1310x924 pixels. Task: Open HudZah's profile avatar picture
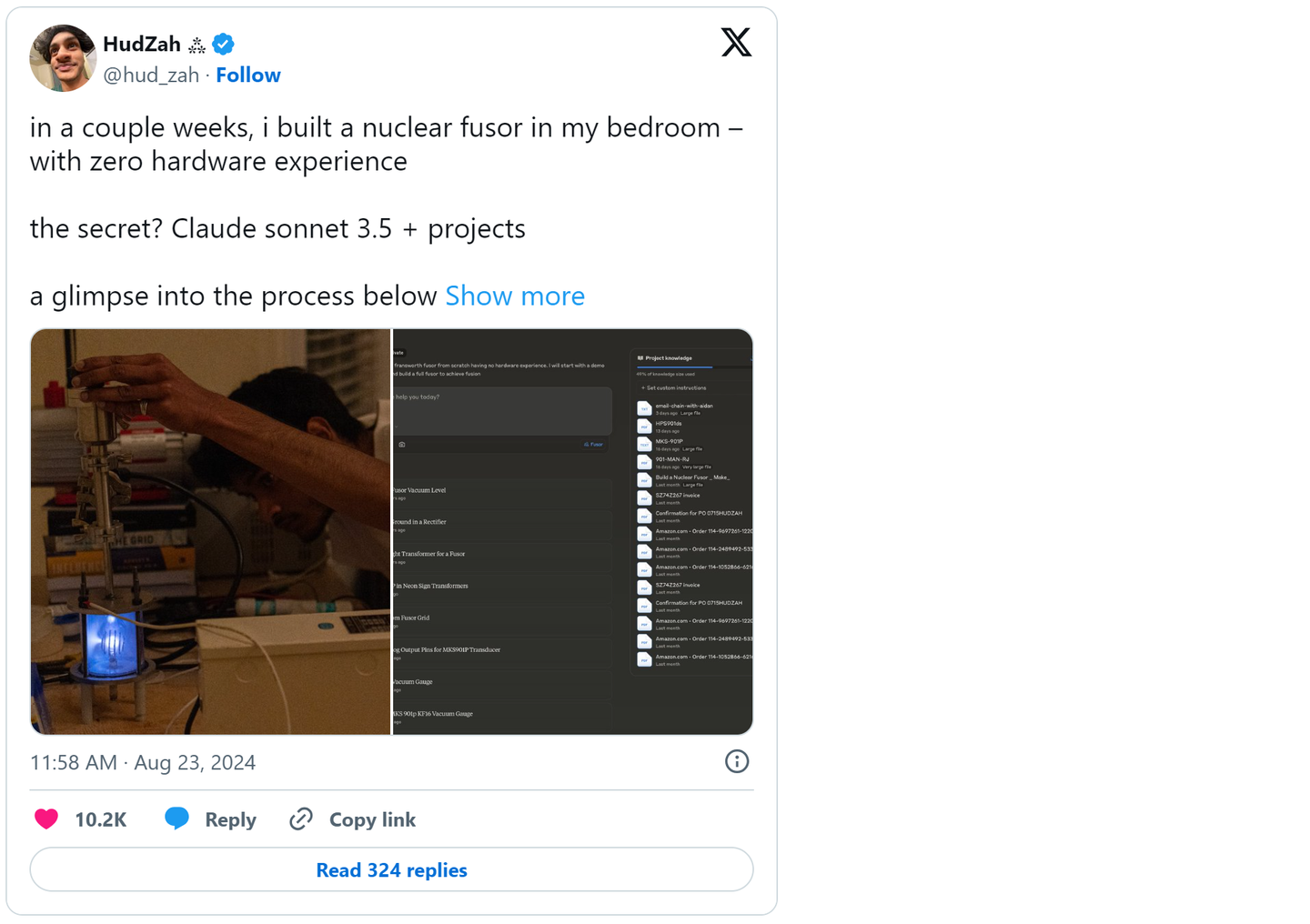(63, 58)
